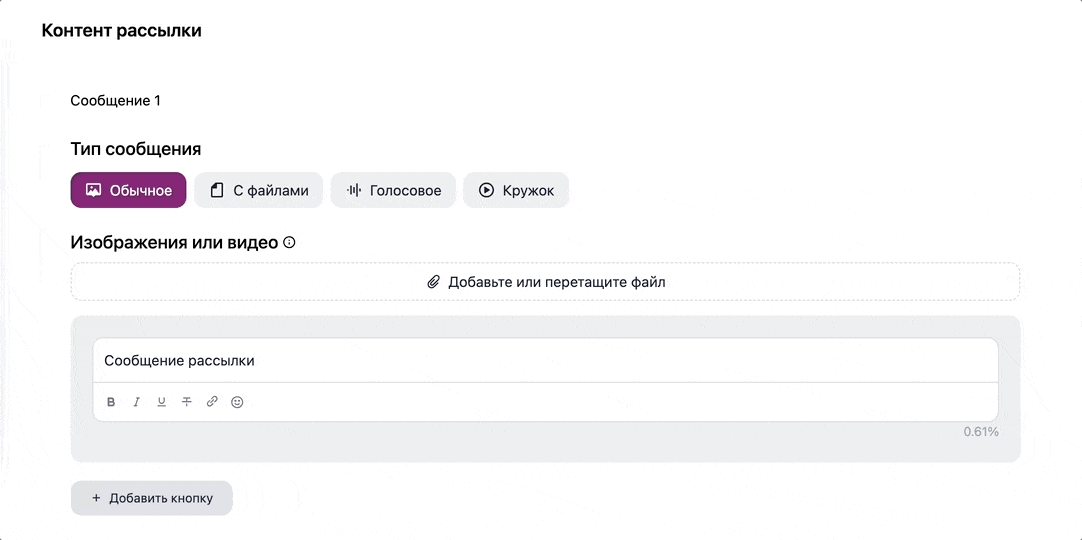Click the Контент рассылки heading
This screenshot has height=540, width=1082.
point(121,31)
